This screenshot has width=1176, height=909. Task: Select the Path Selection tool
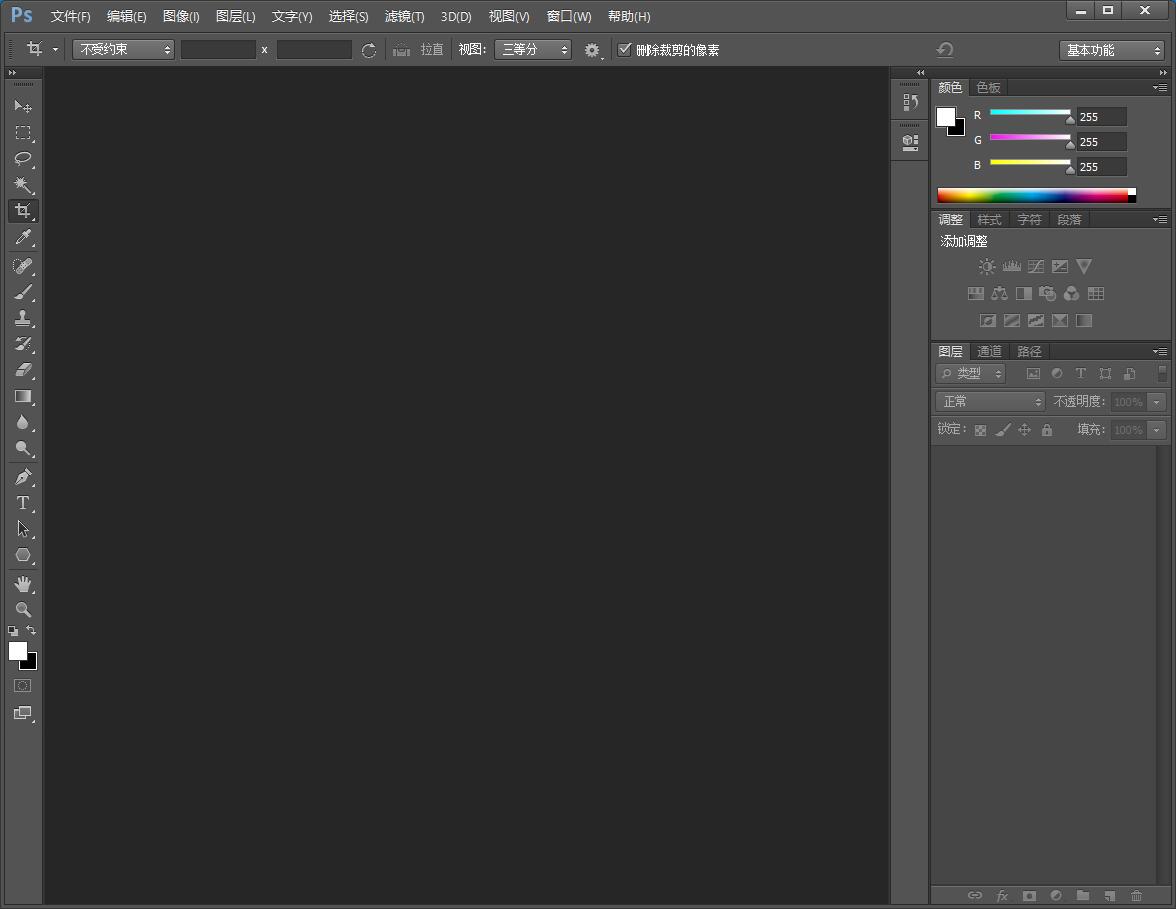(22, 530)
